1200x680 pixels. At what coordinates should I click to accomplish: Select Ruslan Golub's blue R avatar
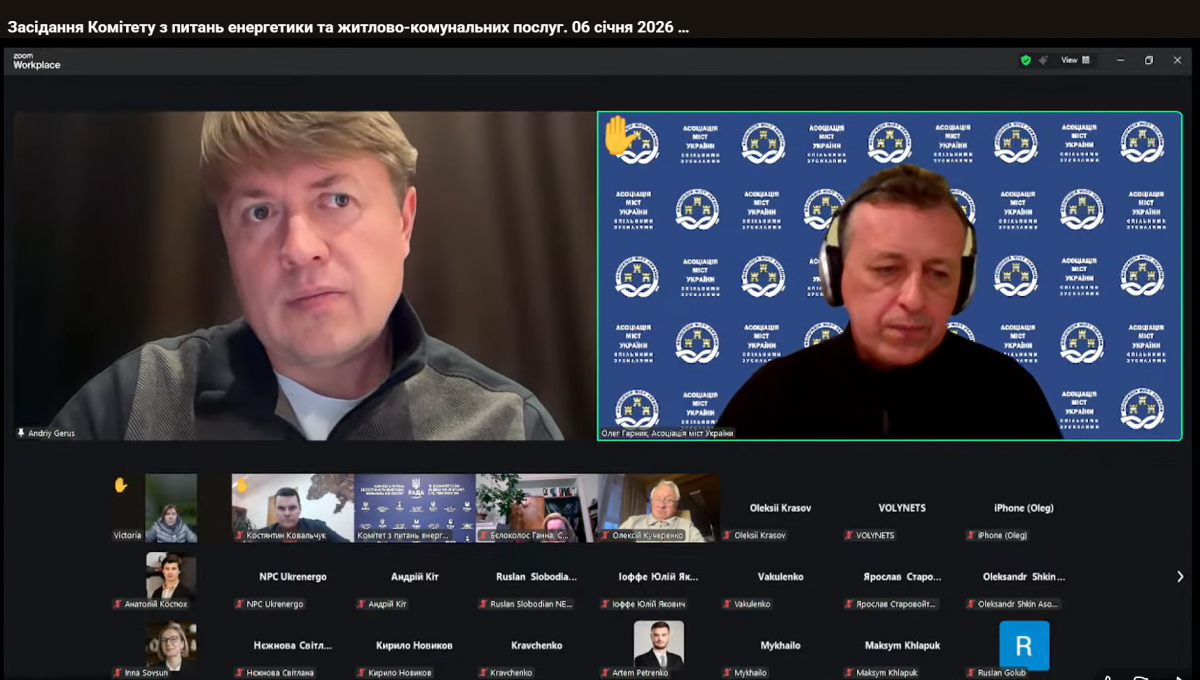(1024, 645)
